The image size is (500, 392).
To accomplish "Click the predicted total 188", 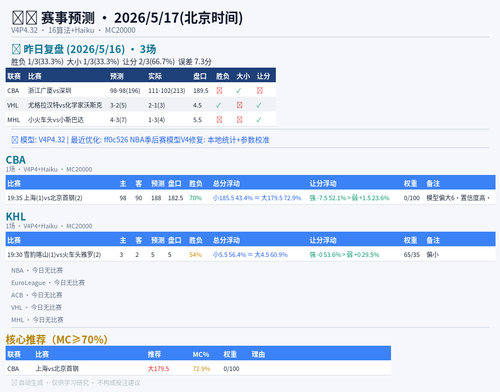I will (x=156, y=198).
